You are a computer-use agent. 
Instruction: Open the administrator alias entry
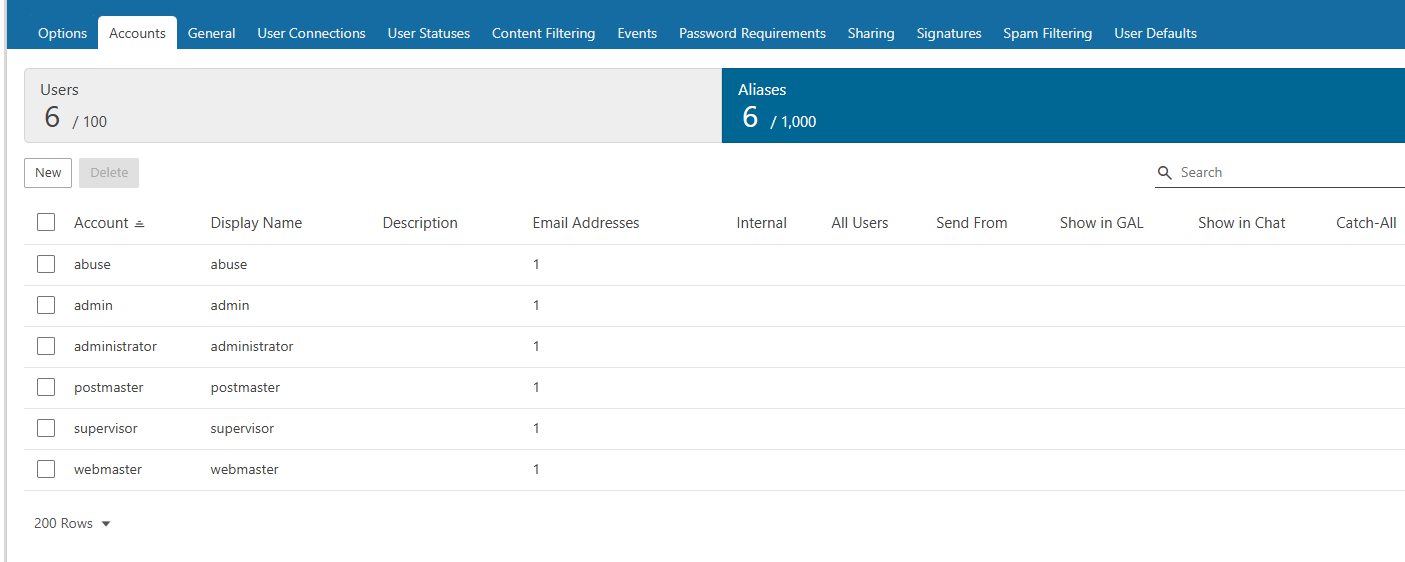click(115, 346)
